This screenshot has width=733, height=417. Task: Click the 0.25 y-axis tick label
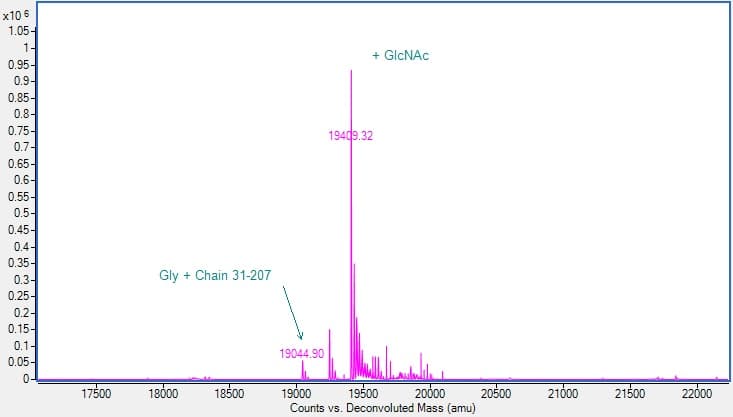click(19, 296)
